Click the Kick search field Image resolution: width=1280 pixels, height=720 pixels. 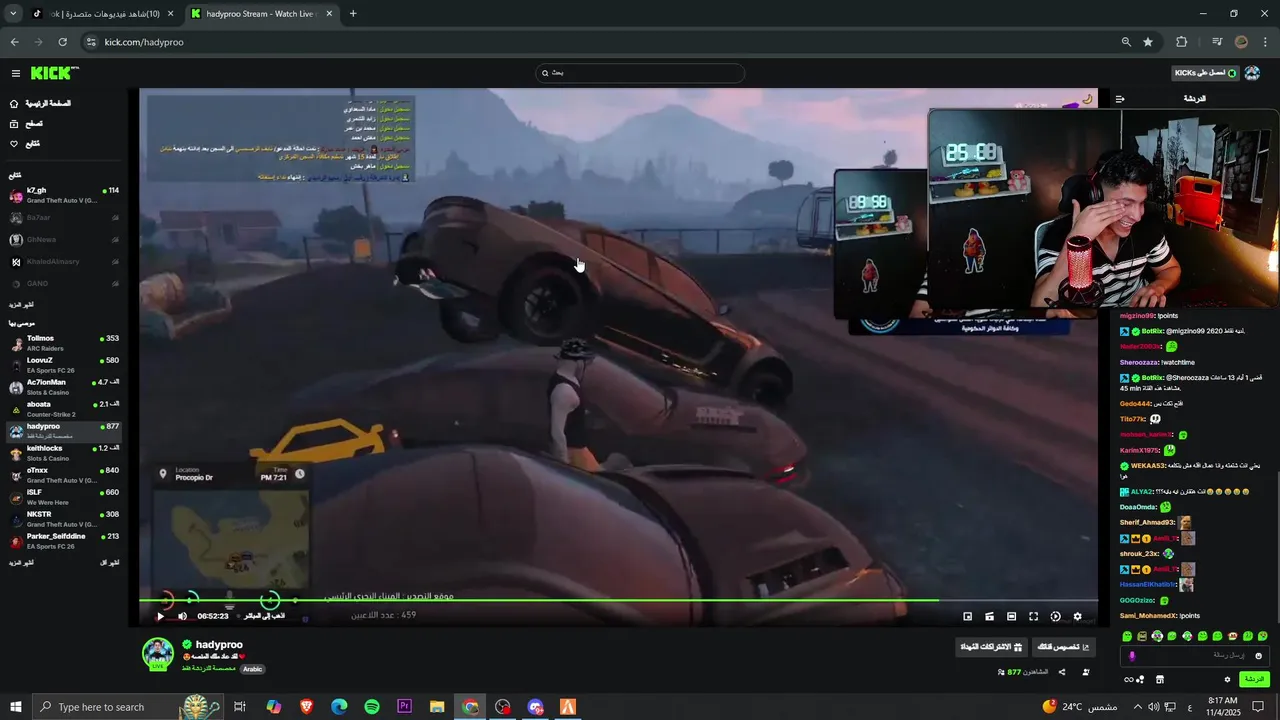[640, 73]
